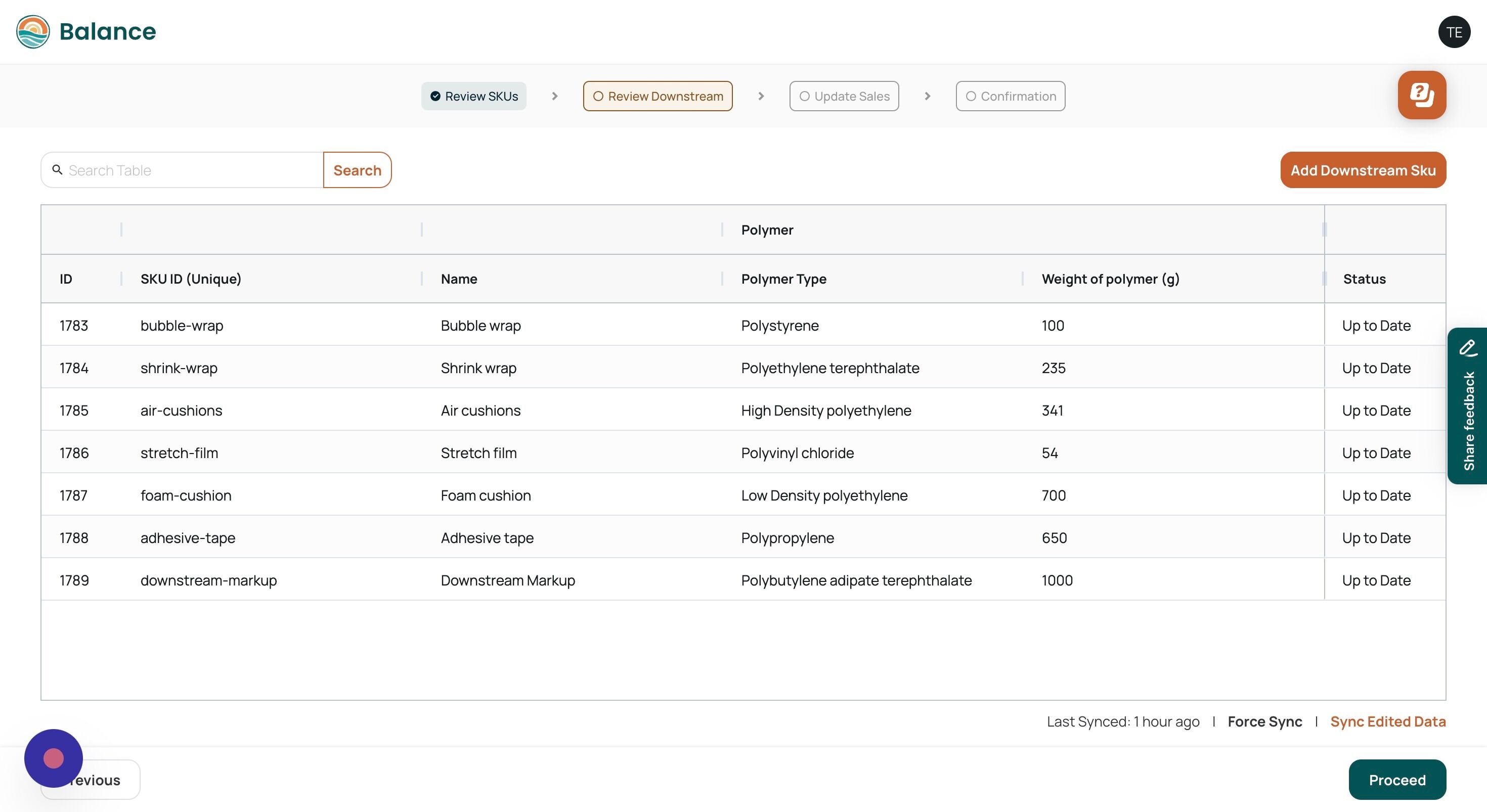Click Force Sync link
Viewport: 1487px width, 812px height.
pyautogui.click(x=1265, y=721)
